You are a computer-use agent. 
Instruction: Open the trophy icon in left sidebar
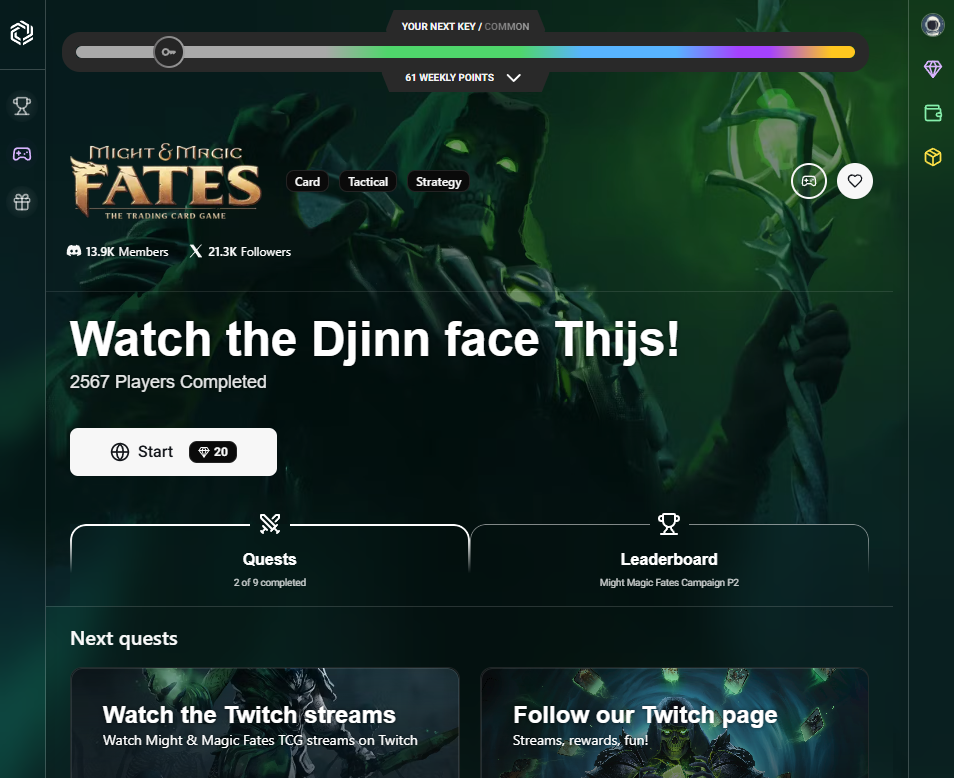click(22, 106)
